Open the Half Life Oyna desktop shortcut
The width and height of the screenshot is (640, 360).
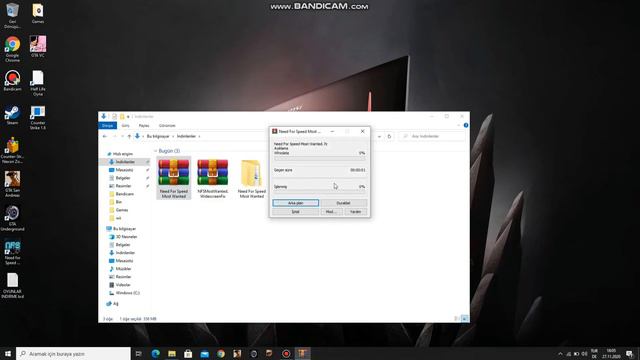point(38,83)
